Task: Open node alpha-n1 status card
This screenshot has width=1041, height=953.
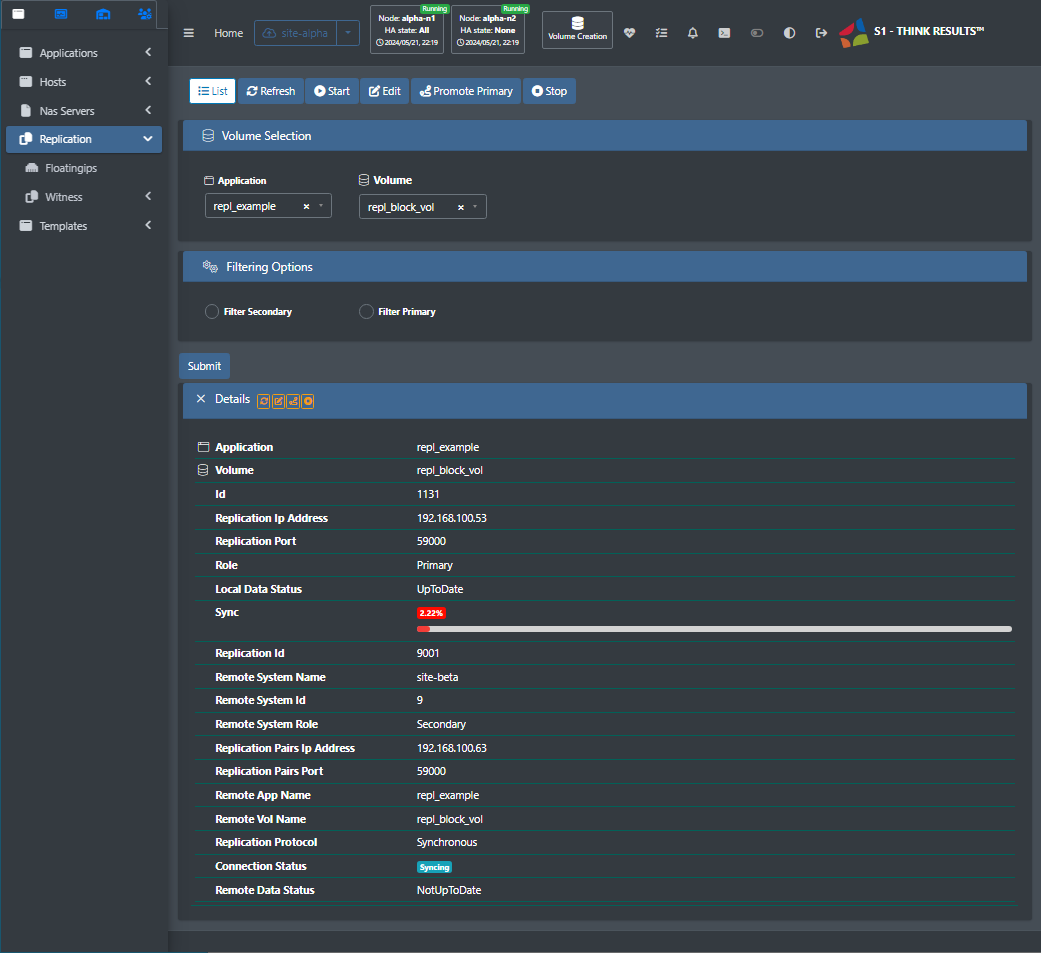Action: [x=407, y=30]
